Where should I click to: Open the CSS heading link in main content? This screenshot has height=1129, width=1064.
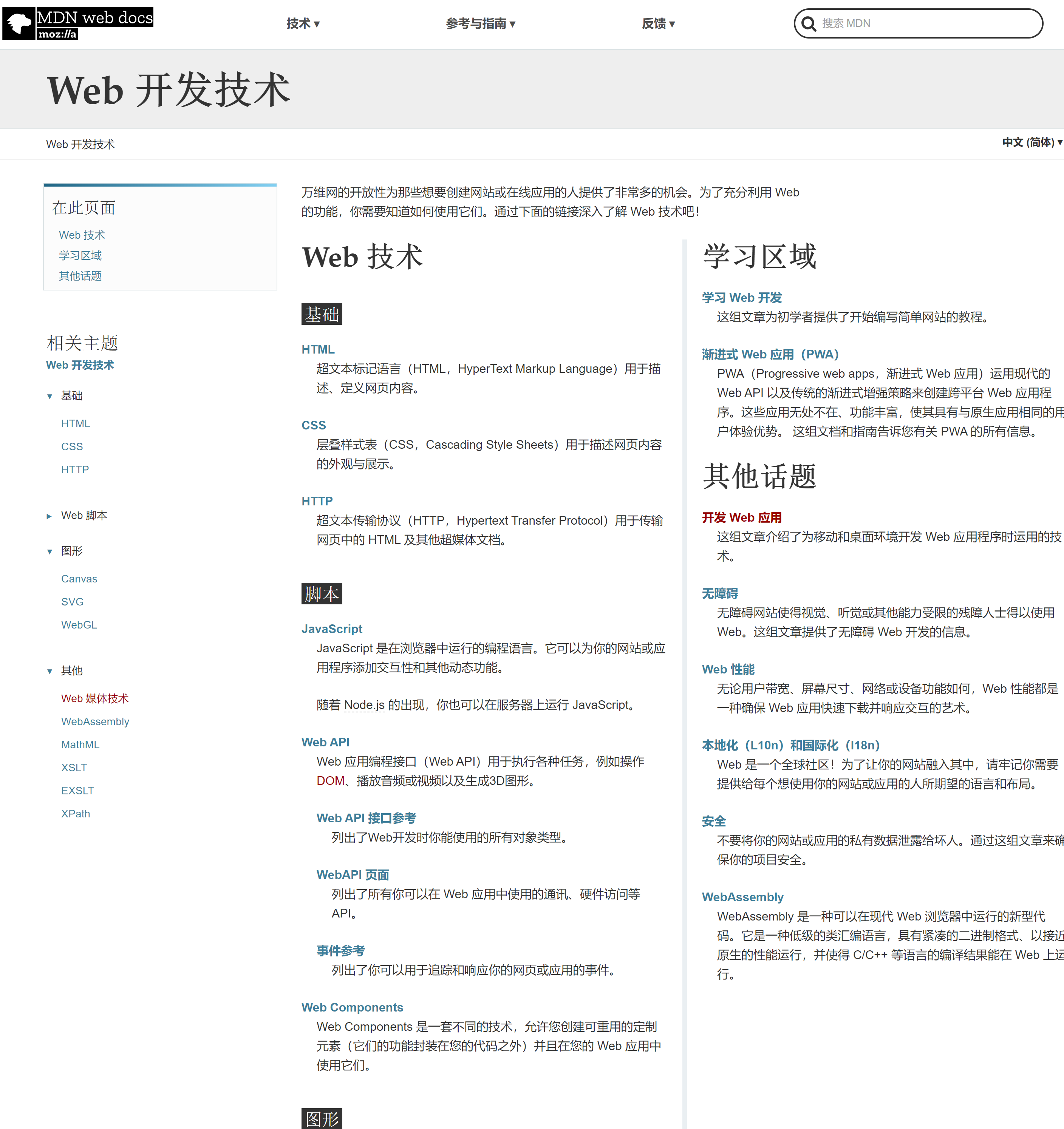click(314, 425)
